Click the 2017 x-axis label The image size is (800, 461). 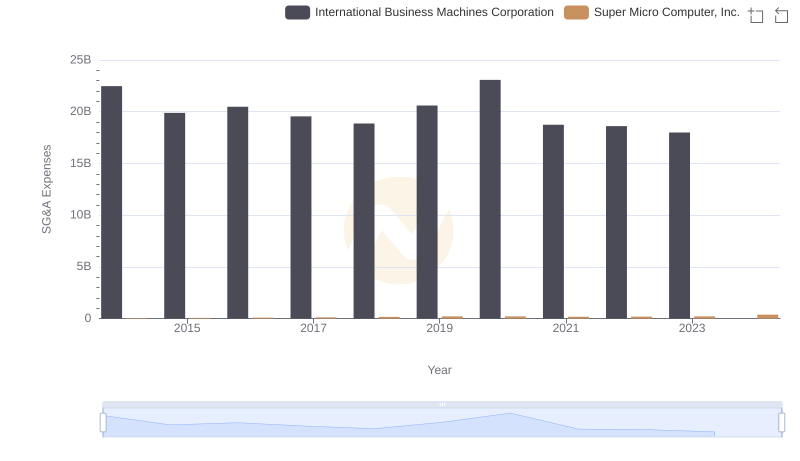(x=313, y=328)
